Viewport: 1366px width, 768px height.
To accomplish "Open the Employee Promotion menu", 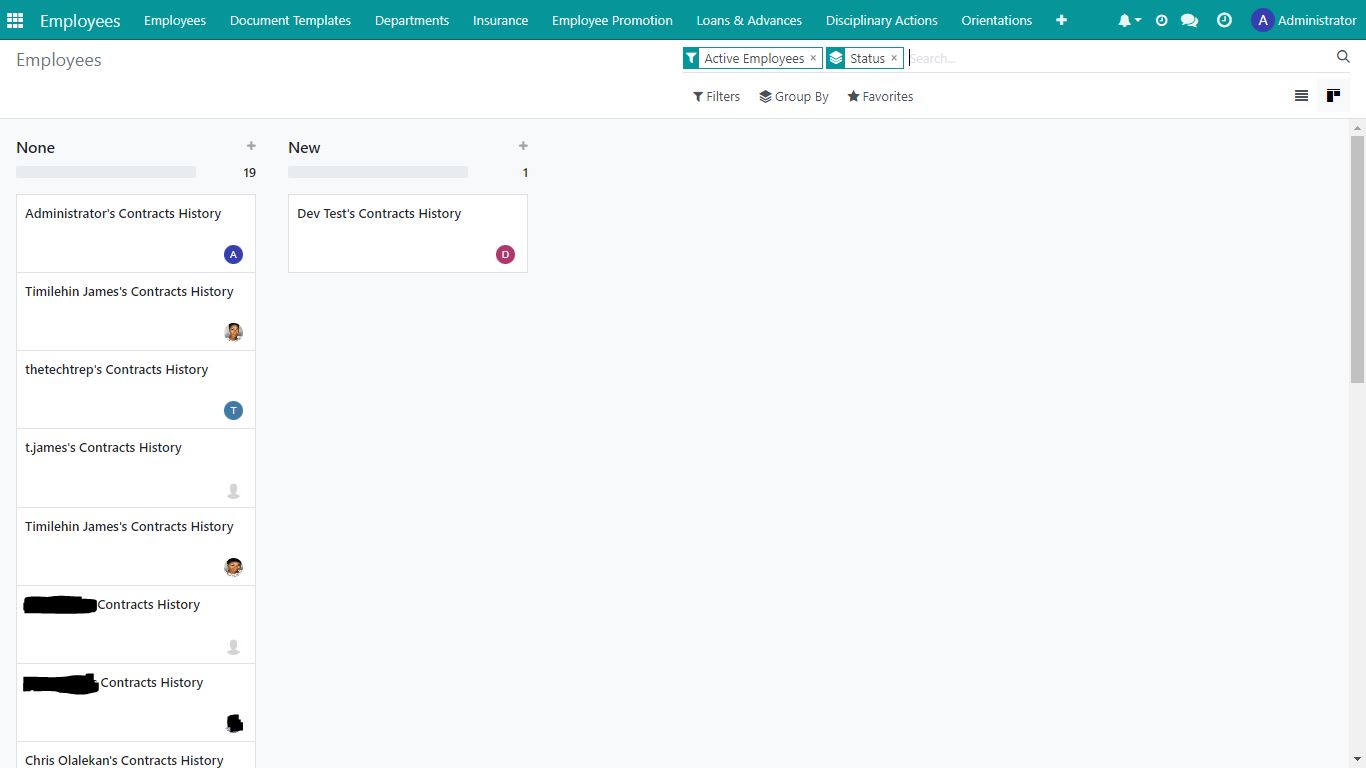I will point(612,20).
